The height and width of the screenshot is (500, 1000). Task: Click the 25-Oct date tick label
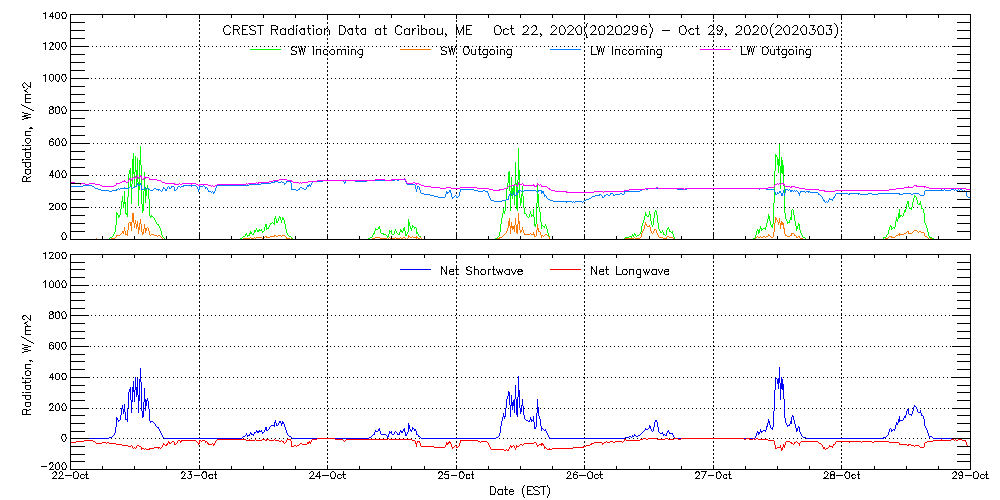click(x=456, y=478)
